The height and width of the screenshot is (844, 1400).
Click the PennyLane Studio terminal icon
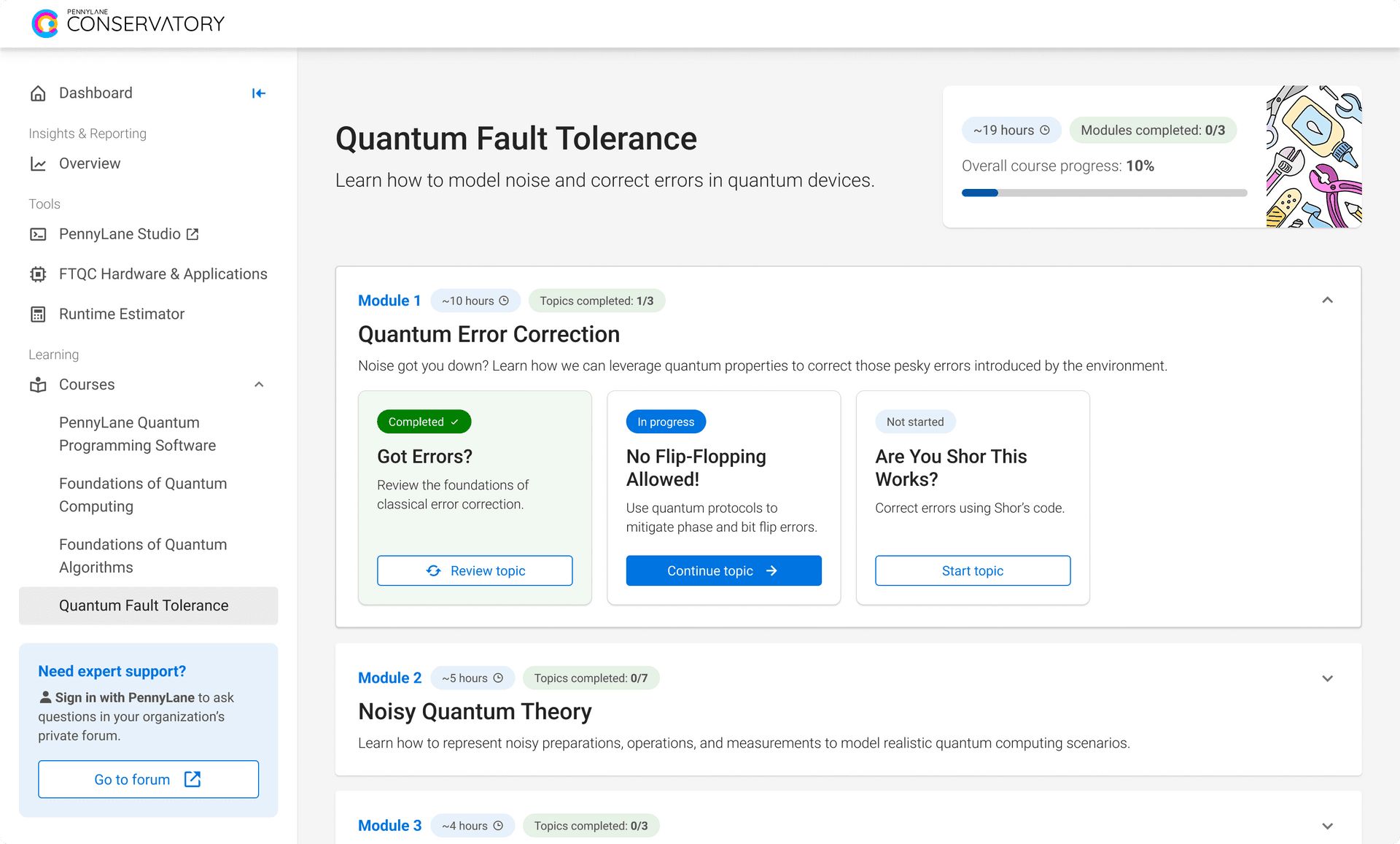tap(38, 234)
